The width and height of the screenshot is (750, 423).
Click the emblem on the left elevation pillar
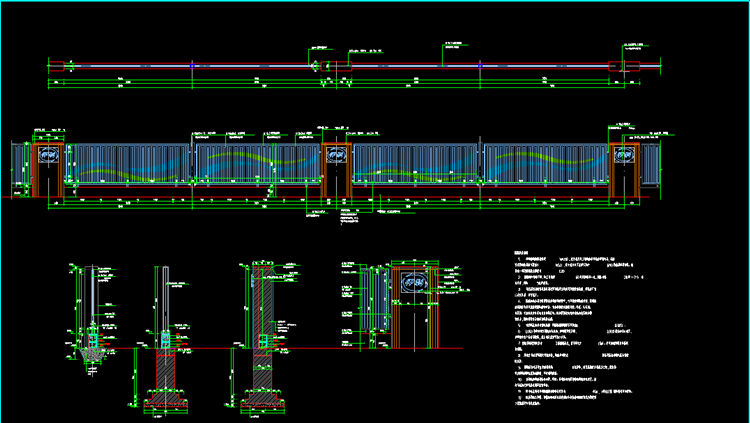click(49, 155)
